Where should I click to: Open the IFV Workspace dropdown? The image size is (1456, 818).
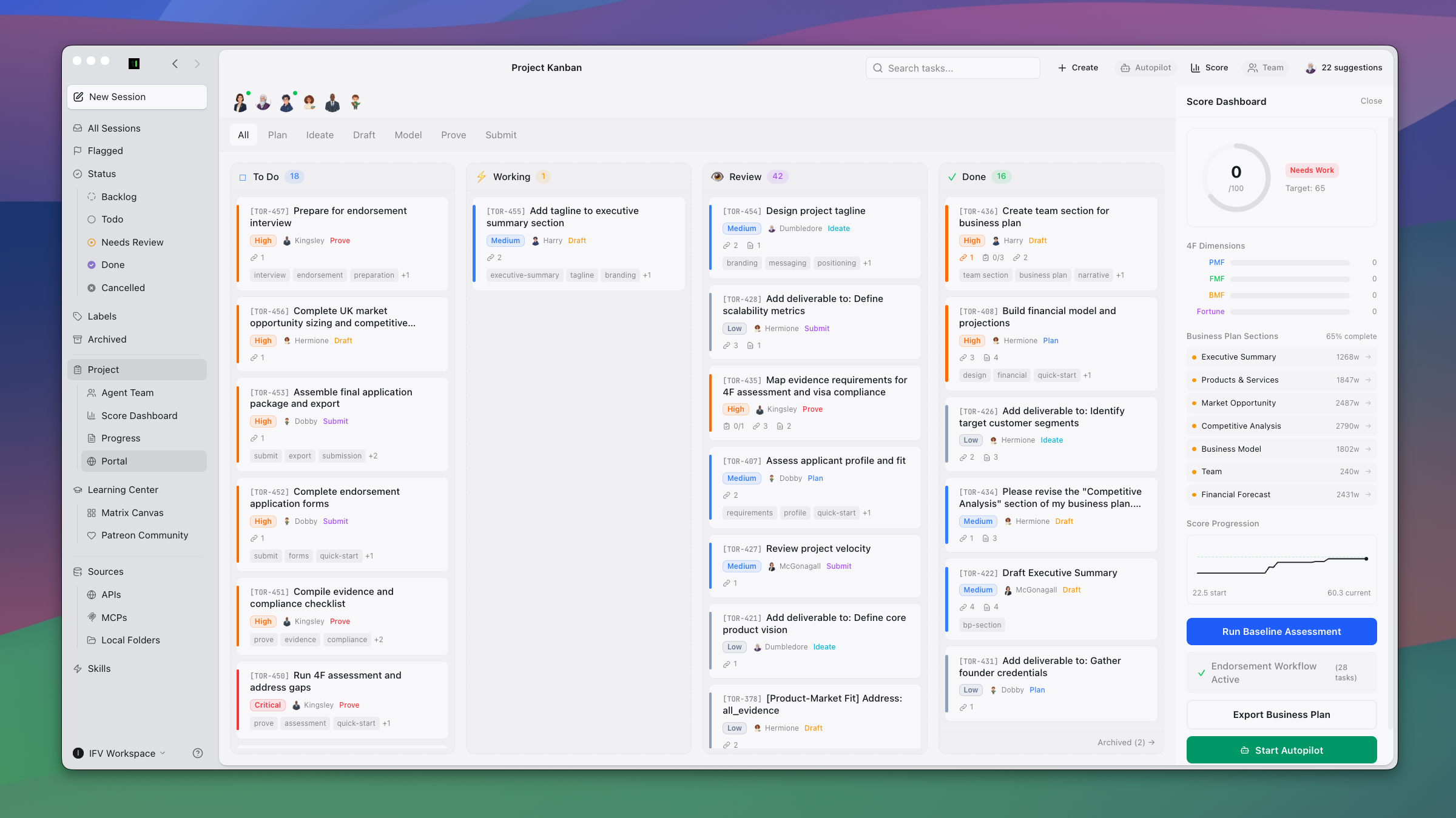point(120,753)
